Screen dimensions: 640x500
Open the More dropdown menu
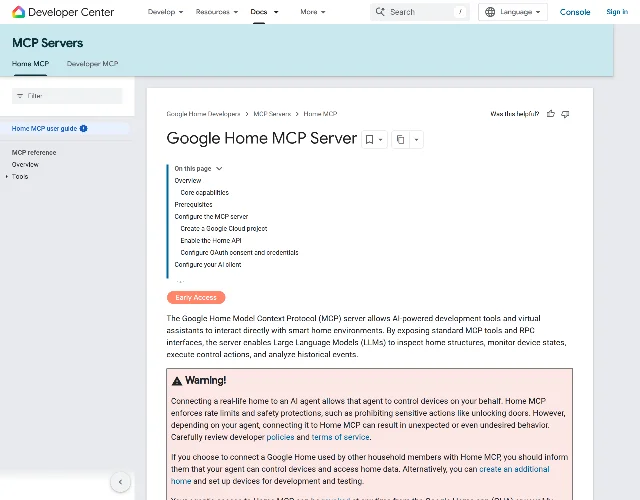[313, 12]
